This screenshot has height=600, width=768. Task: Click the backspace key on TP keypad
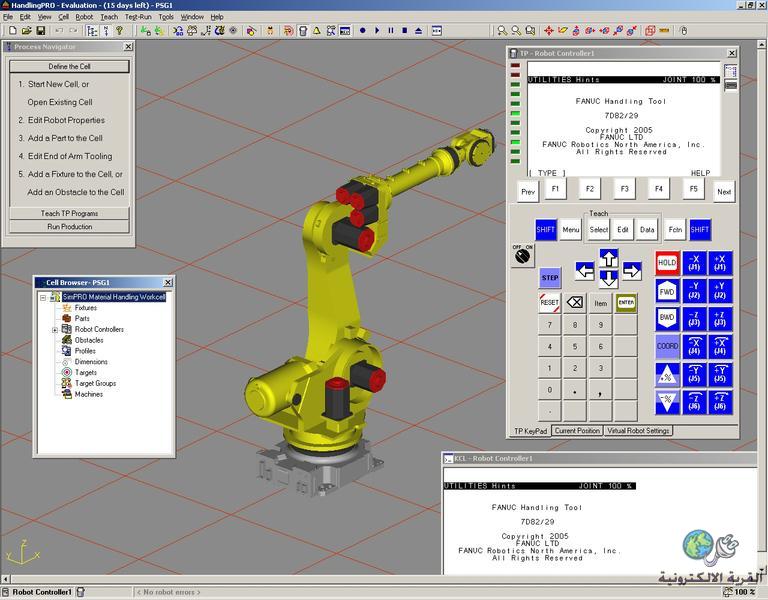pos(575,303)
